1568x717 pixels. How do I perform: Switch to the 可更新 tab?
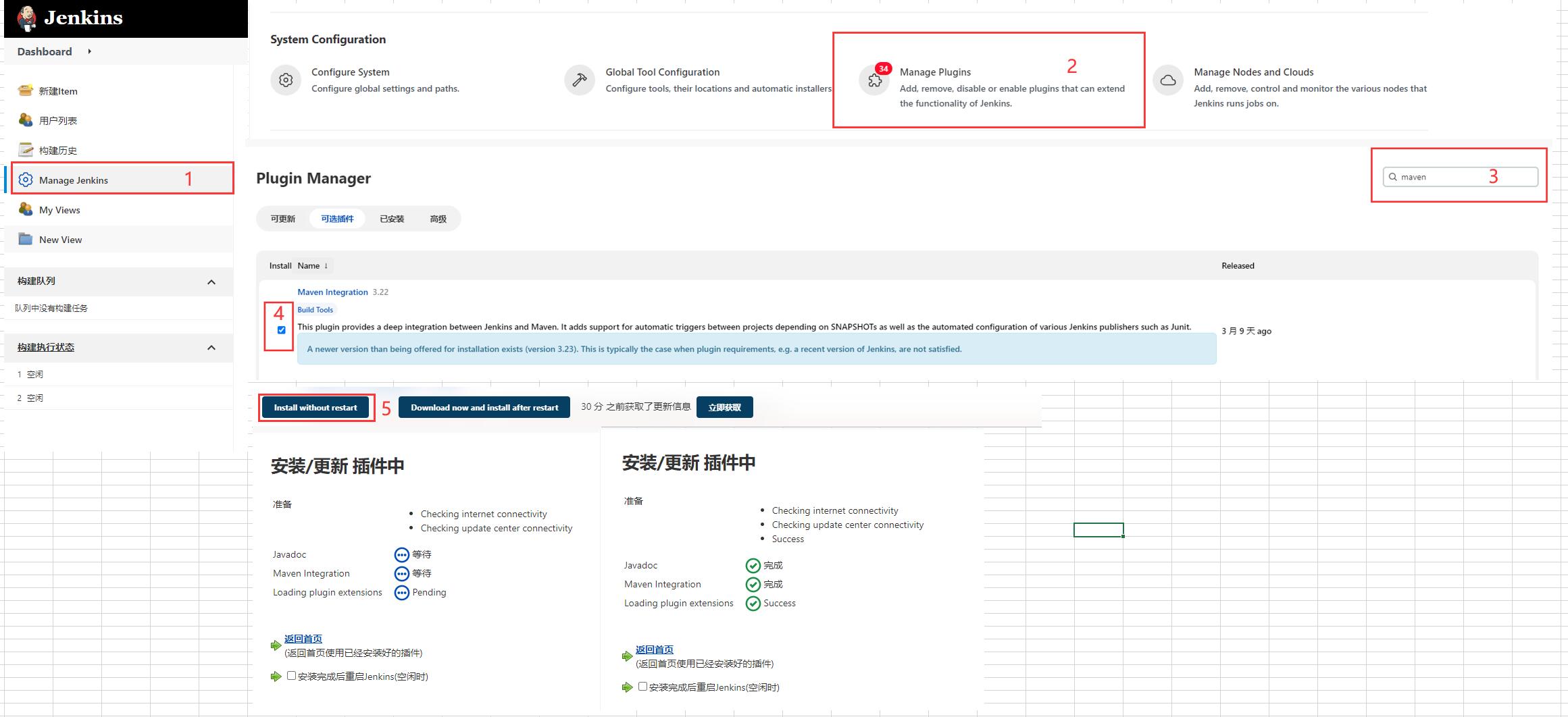(283, 219)
